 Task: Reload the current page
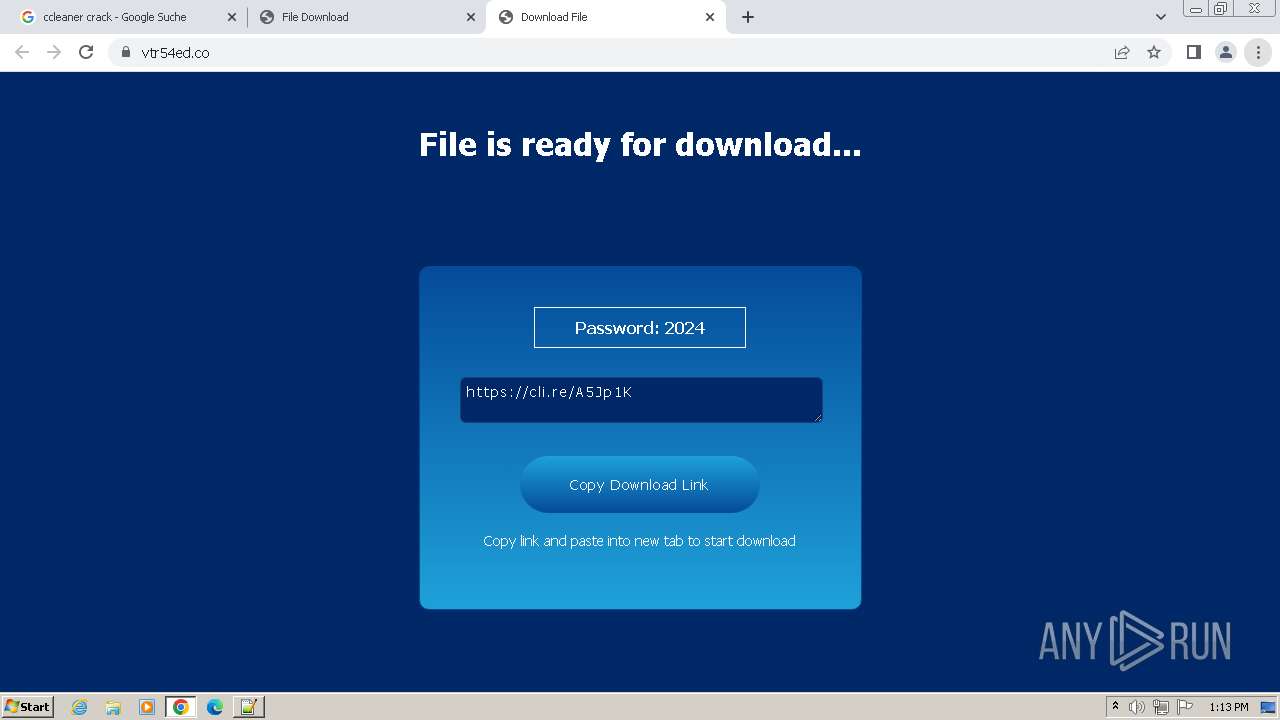(86, 52)
